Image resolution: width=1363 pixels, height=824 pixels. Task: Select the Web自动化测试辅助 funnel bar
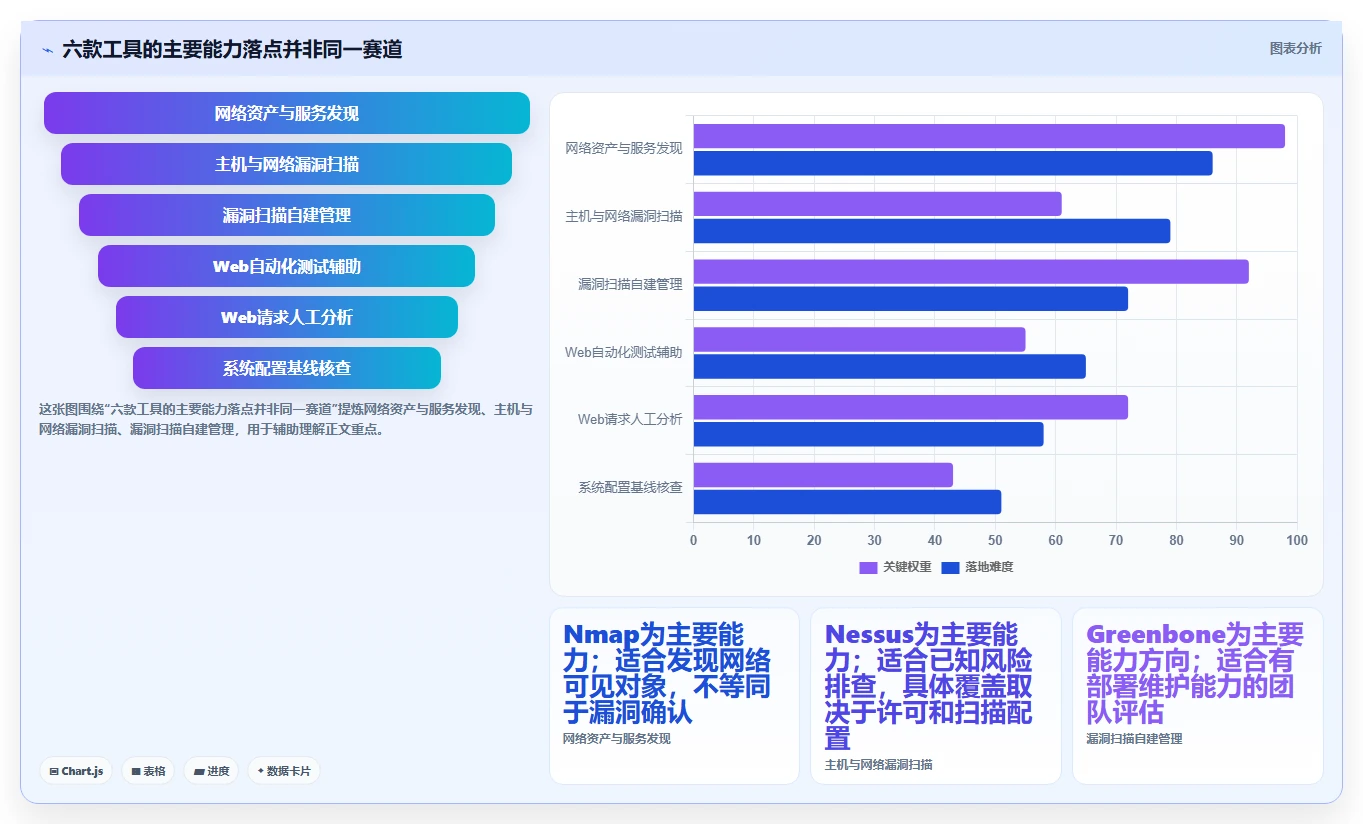287,266
